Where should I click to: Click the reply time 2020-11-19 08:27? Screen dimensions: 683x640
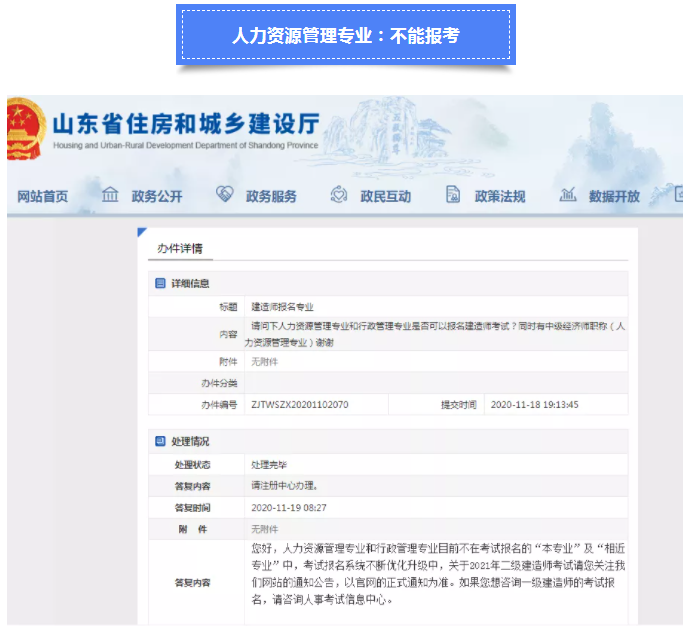(x=289, y=507)
